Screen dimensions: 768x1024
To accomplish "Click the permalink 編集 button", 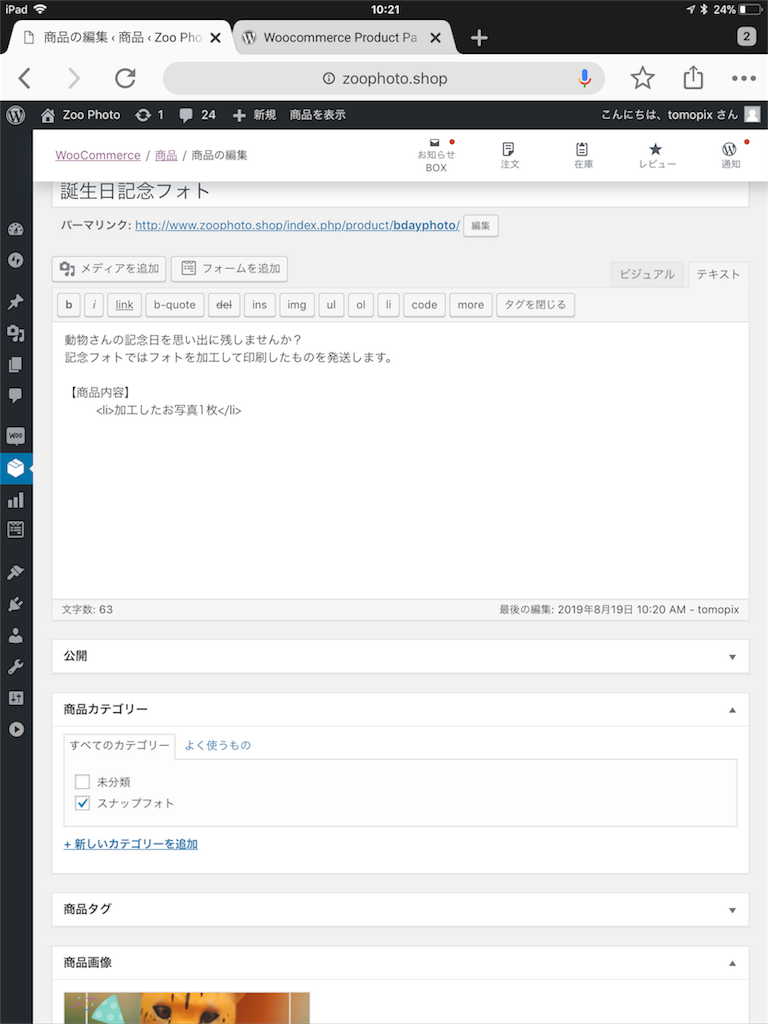I will tap(481, 226).
